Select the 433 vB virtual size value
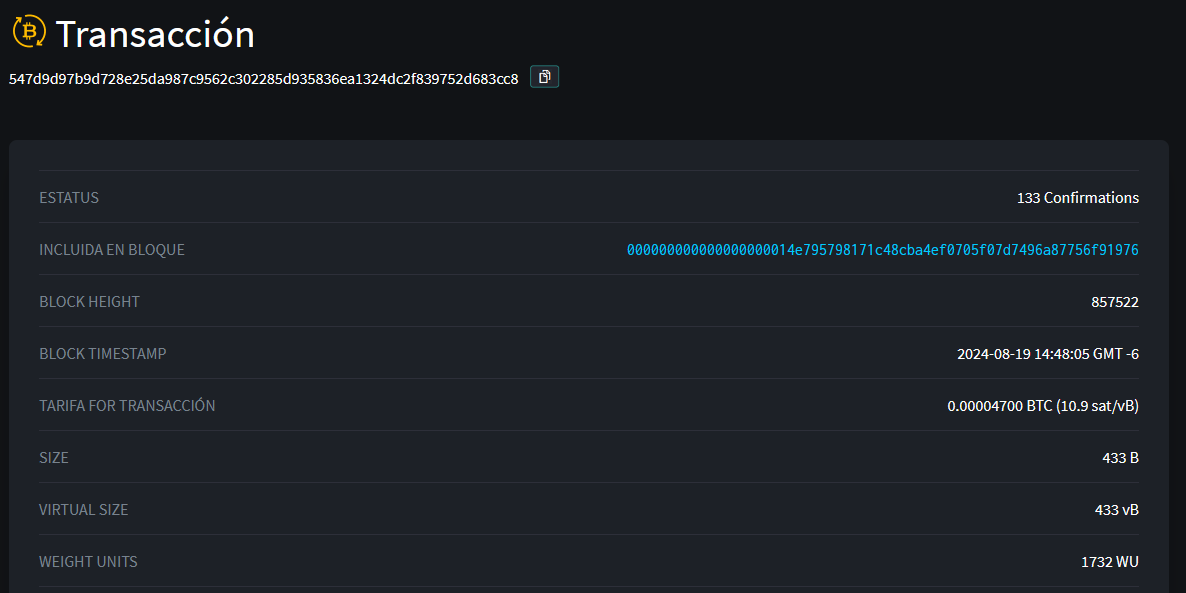The width and height of the screenshot is (1186, 593). [x=1116, y=510]
